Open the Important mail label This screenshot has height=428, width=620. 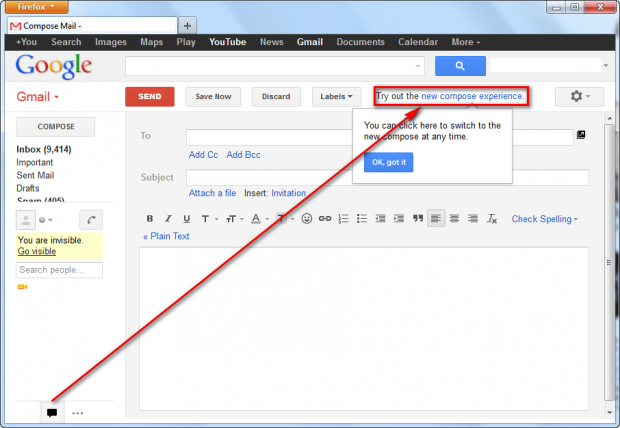pyautogui.click(x=34, y=162)
